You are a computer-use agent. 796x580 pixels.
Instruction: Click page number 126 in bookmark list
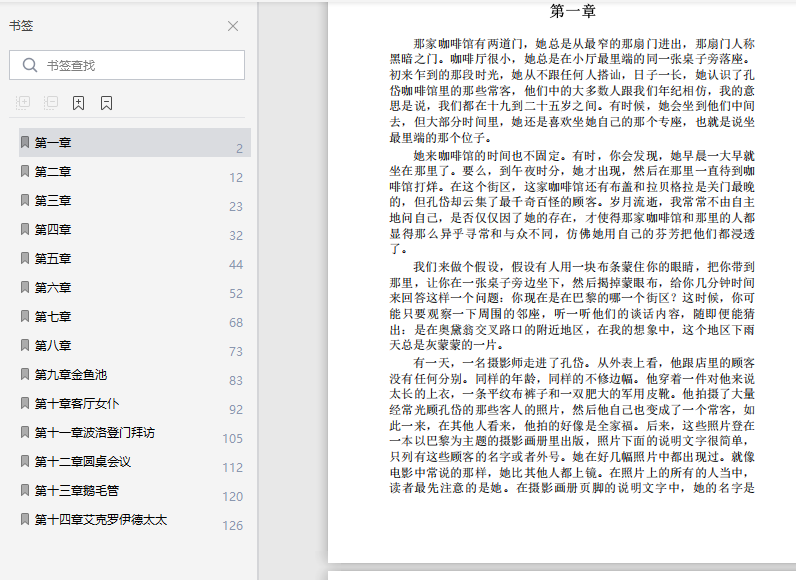[x=233, y=525]
